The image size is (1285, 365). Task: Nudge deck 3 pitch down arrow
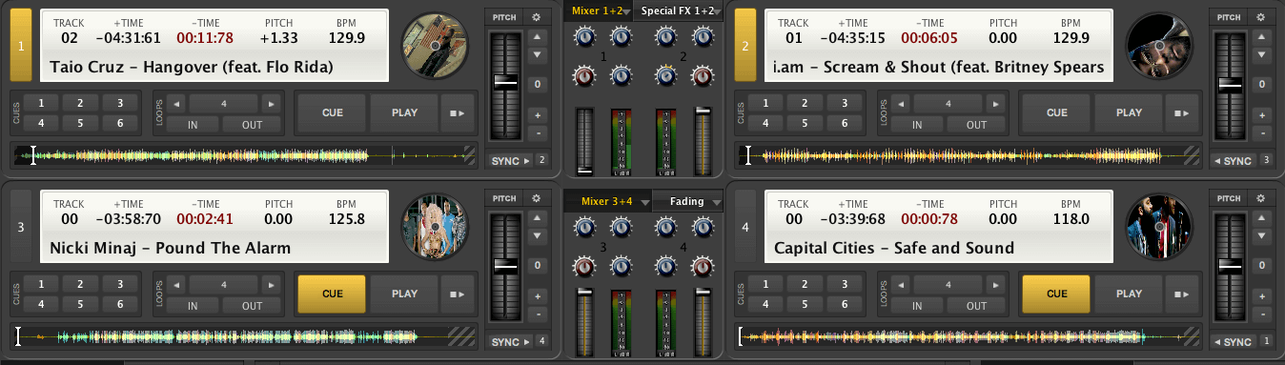pyautogui.click(x=537, y=236)
